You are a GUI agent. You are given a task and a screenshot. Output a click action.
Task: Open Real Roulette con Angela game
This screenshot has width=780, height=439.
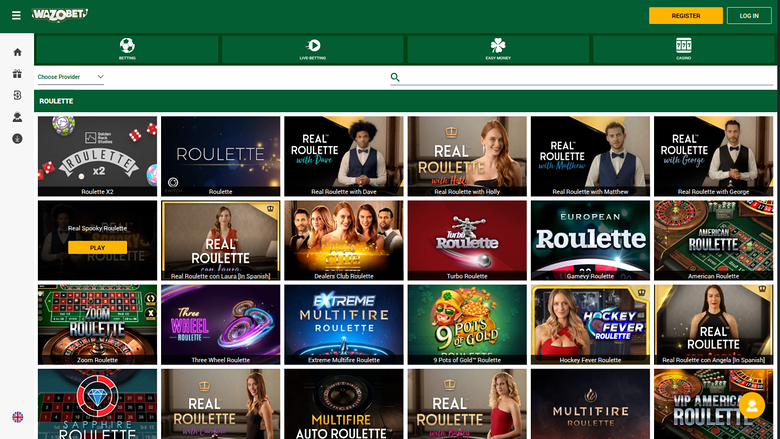[x=713, y=325]
